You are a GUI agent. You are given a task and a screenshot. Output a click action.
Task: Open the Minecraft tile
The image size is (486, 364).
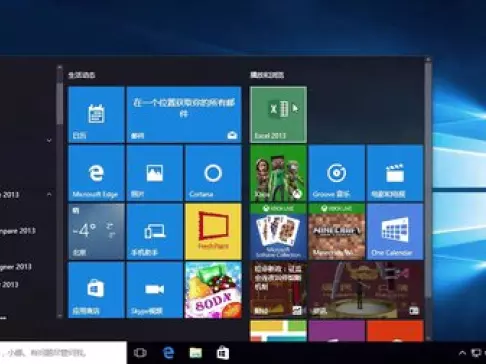click(337, 232)
